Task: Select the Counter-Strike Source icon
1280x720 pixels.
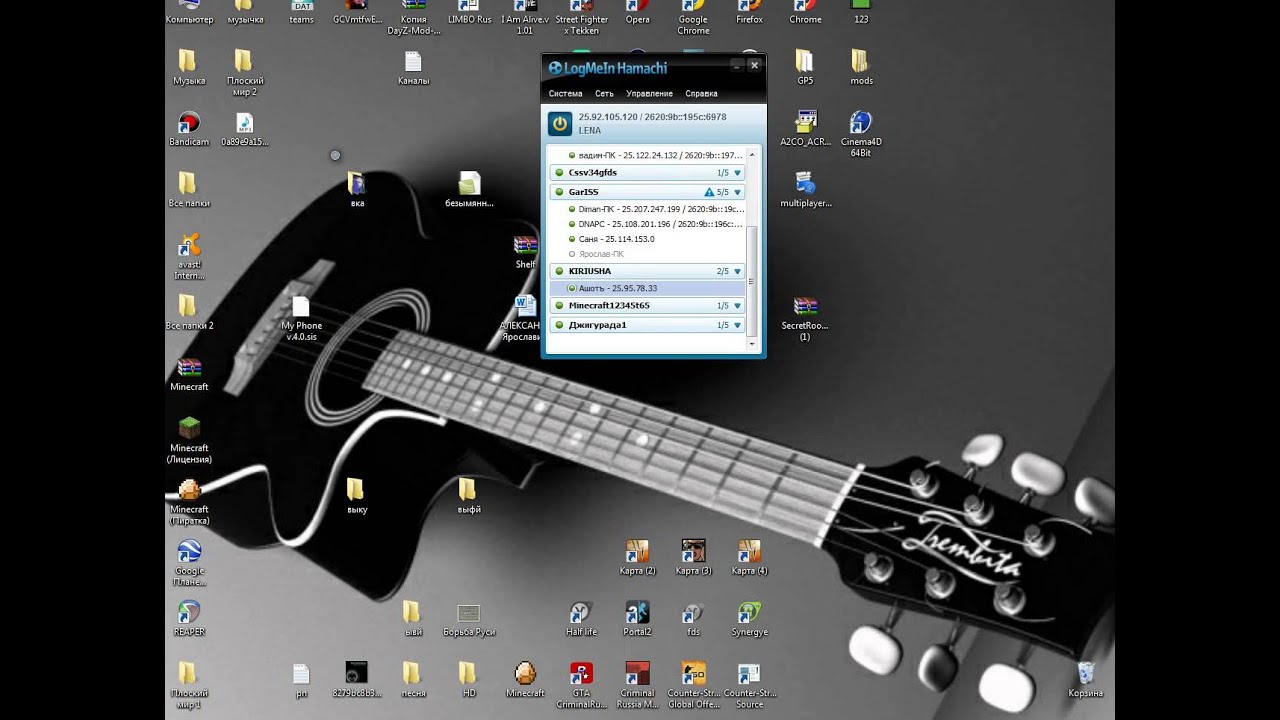Action: point(749,685)
